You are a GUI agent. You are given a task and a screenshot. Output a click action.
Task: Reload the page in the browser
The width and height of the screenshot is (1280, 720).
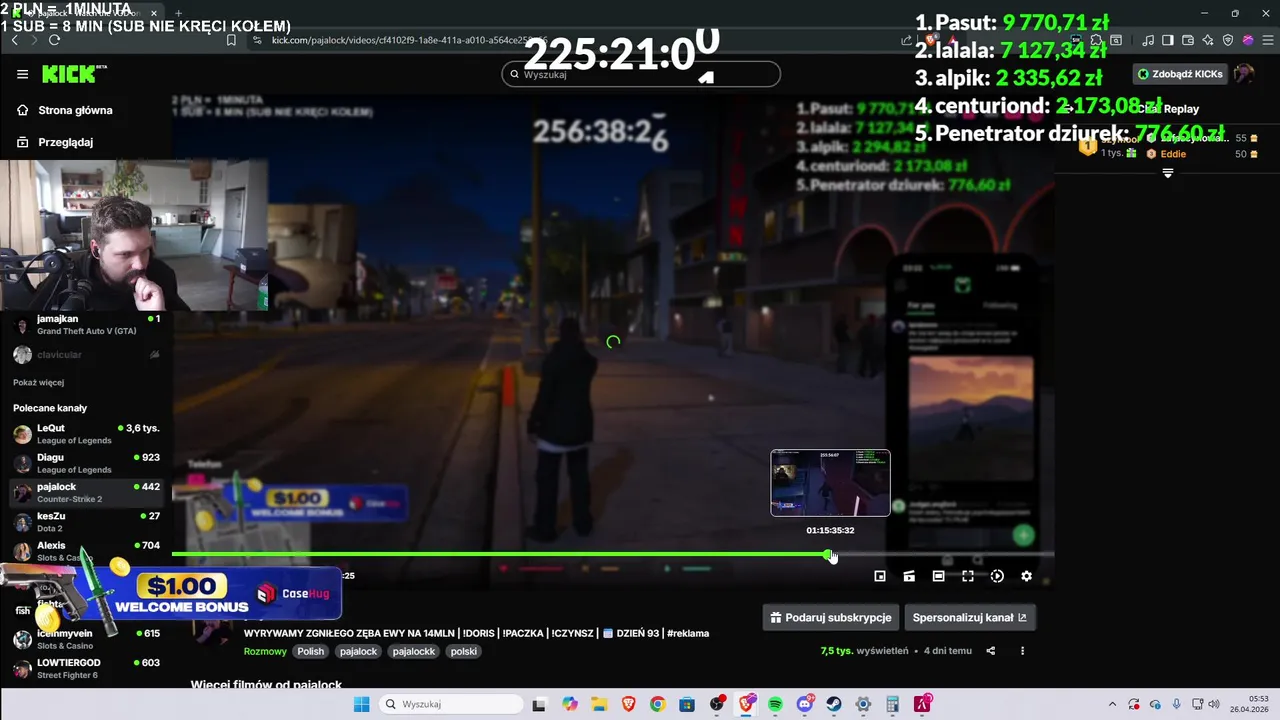[54, 40]
